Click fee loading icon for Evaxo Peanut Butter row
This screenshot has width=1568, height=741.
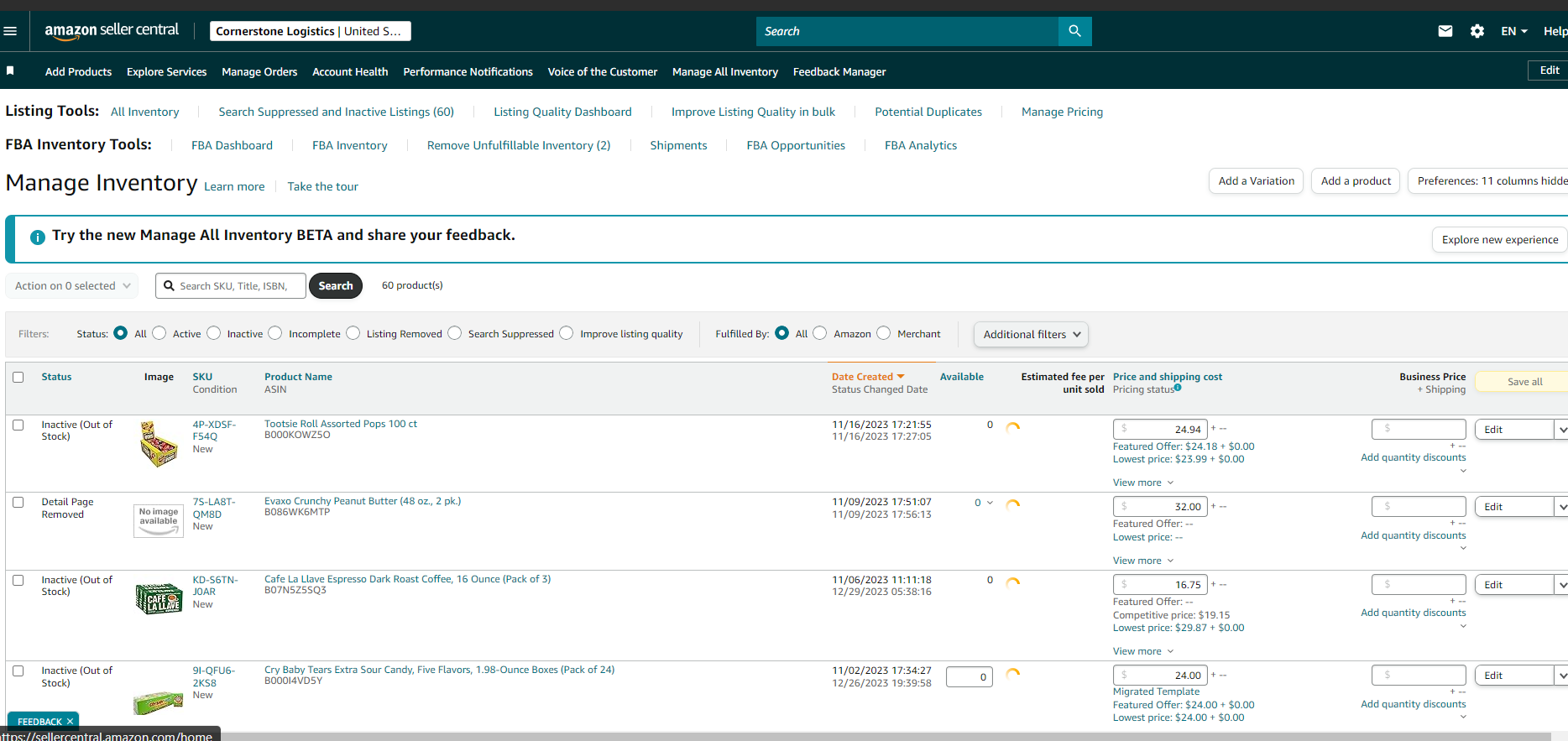pos(1013,504)
